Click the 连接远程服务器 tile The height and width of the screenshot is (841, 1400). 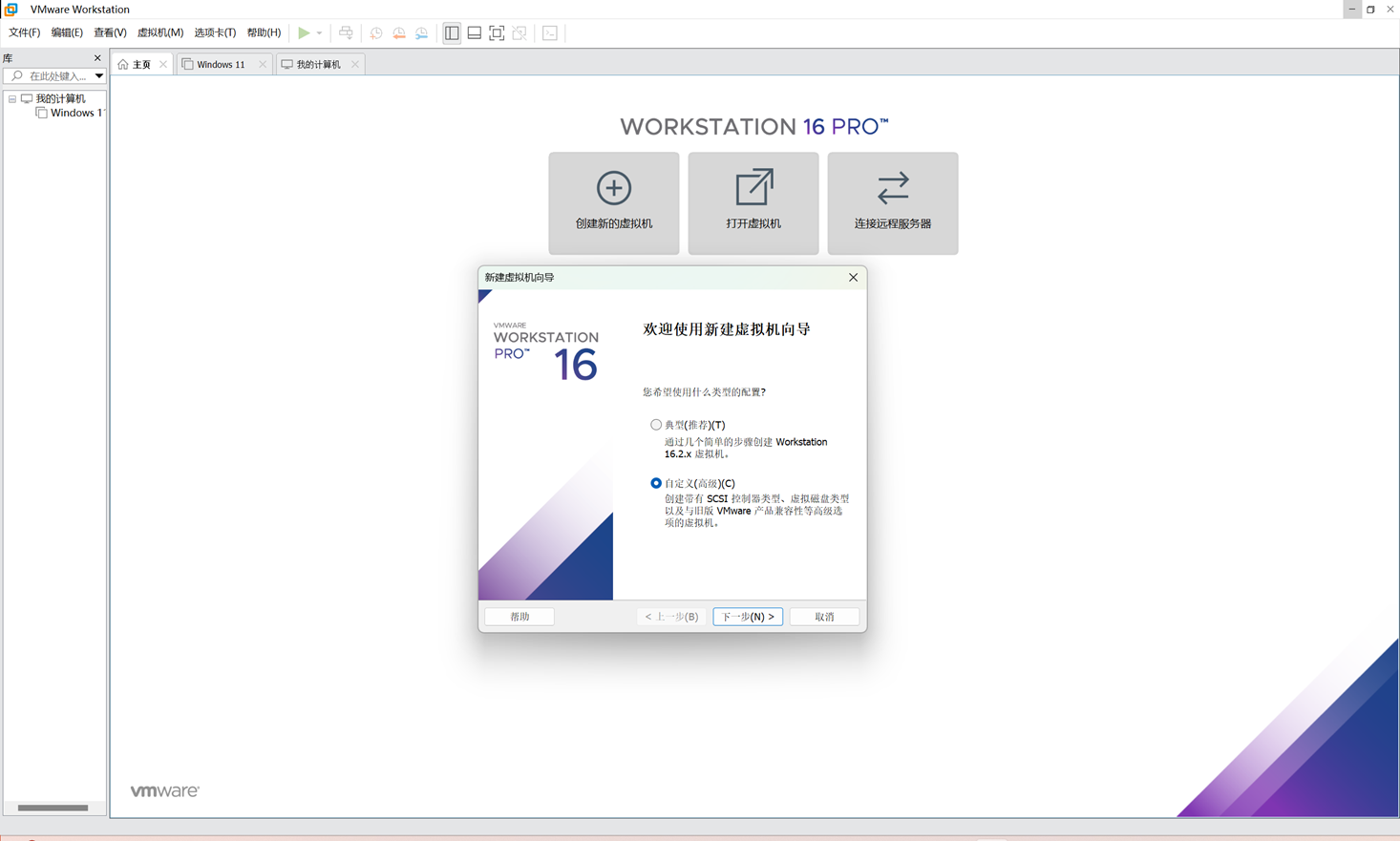pyautogui.click(x=893, y=203)
